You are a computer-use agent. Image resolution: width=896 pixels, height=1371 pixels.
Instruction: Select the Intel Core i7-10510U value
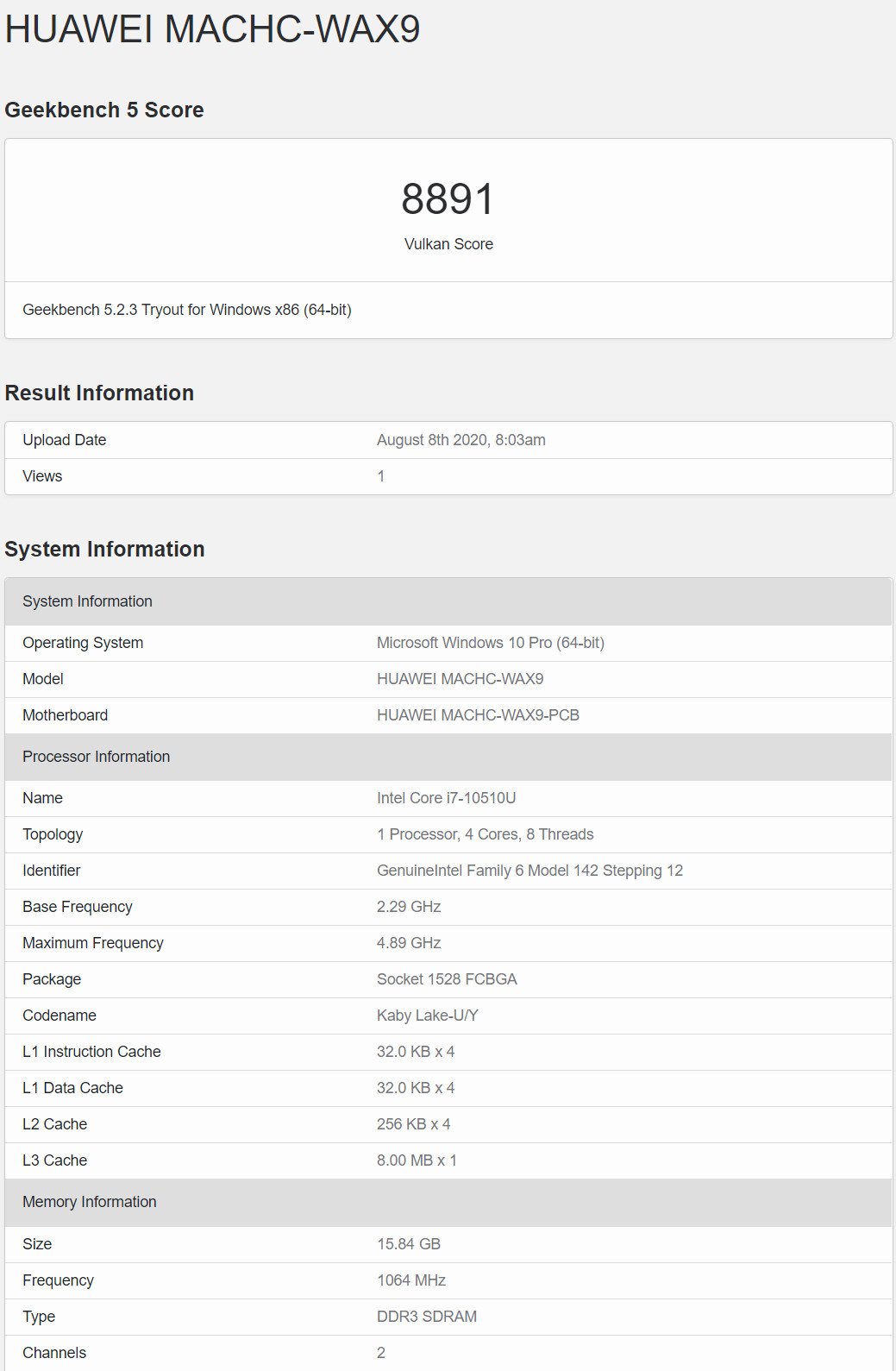click(x=447, y=798)
